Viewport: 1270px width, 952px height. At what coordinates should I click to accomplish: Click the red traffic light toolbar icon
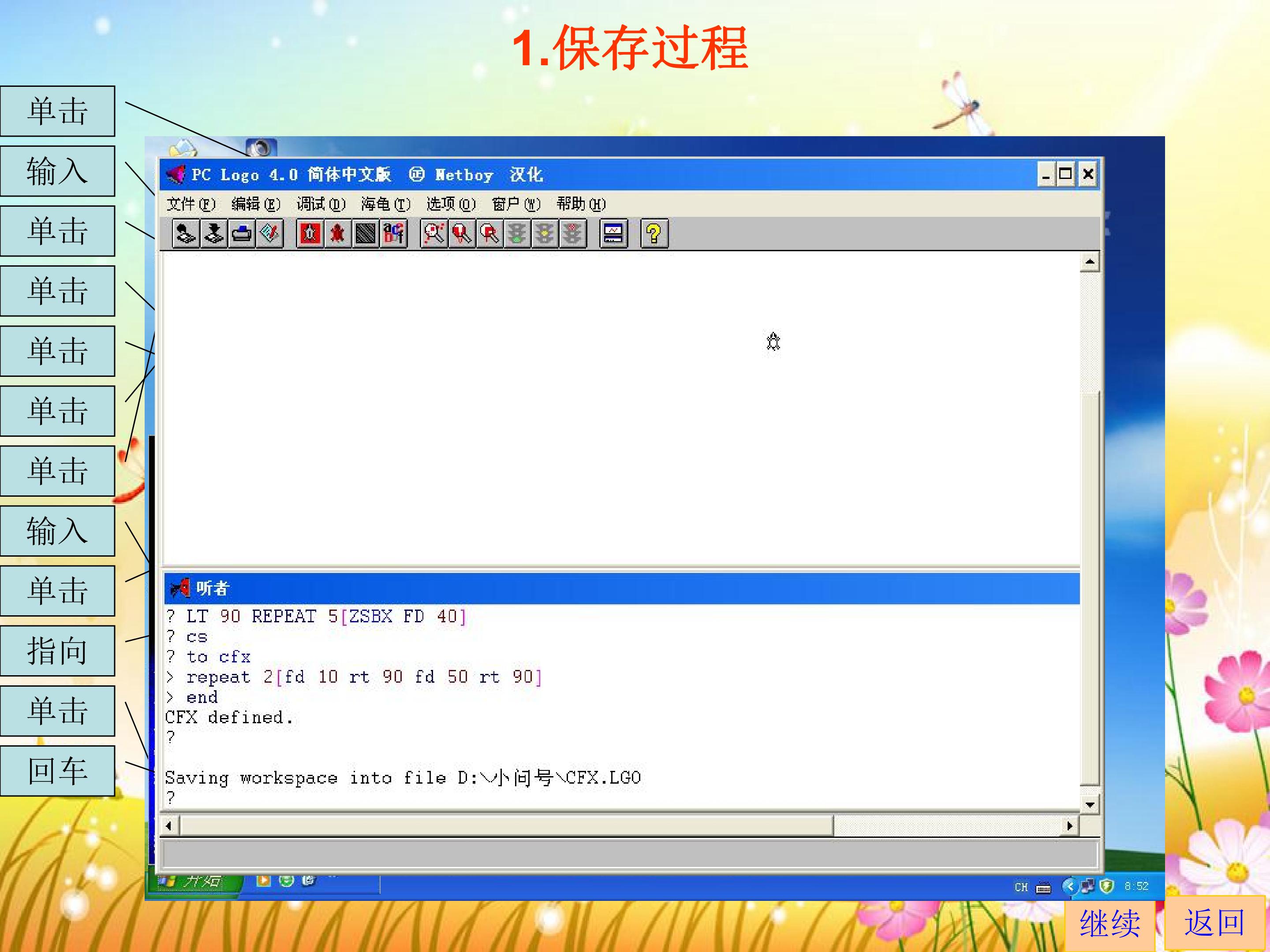coord(572,234)
